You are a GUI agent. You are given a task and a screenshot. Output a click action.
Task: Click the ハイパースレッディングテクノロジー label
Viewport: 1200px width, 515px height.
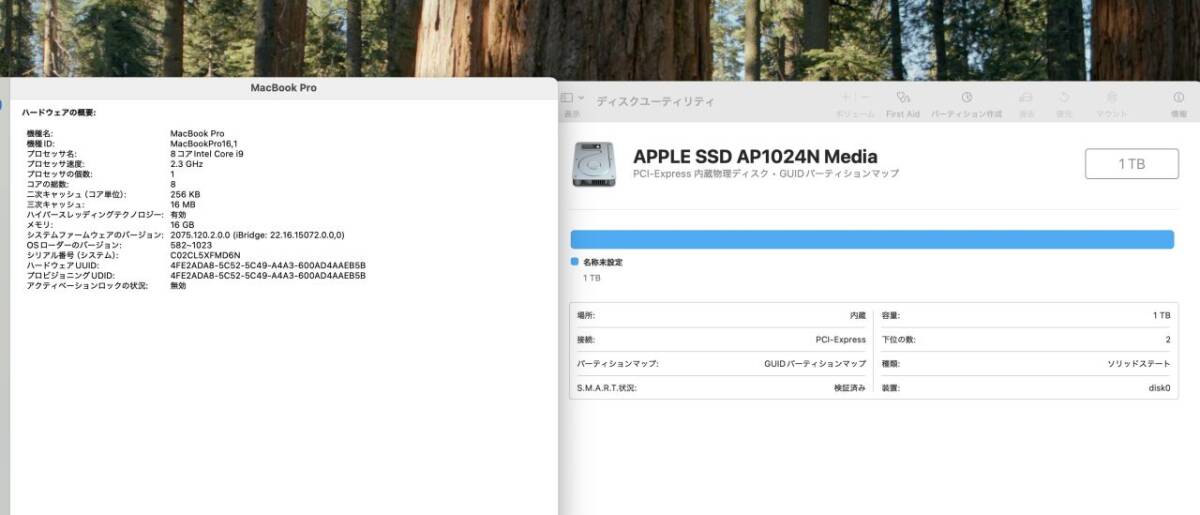tap(94, 214)
